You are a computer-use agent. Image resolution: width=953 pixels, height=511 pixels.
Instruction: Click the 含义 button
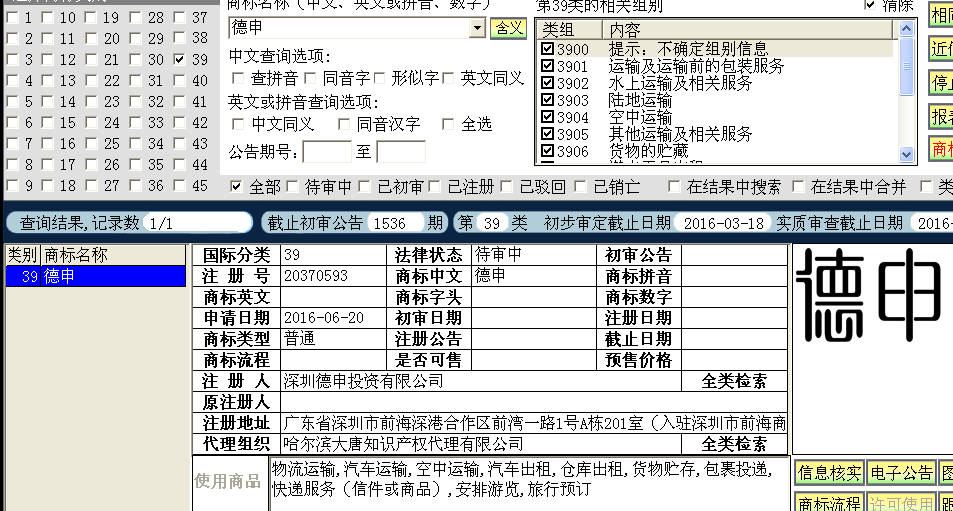click(x=508, y=28)
